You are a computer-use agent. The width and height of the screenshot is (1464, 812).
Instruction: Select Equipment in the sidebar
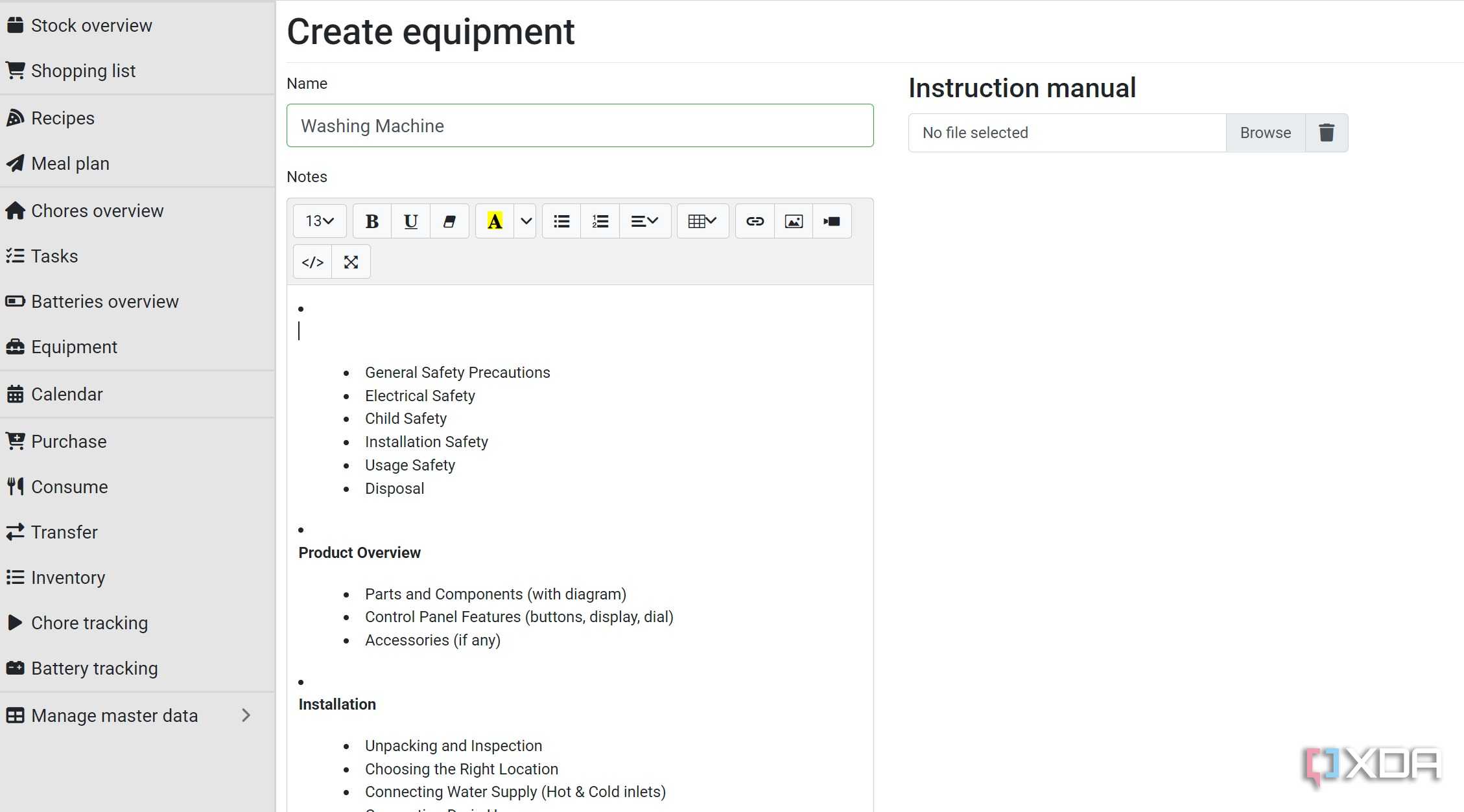tap(137, 347)
